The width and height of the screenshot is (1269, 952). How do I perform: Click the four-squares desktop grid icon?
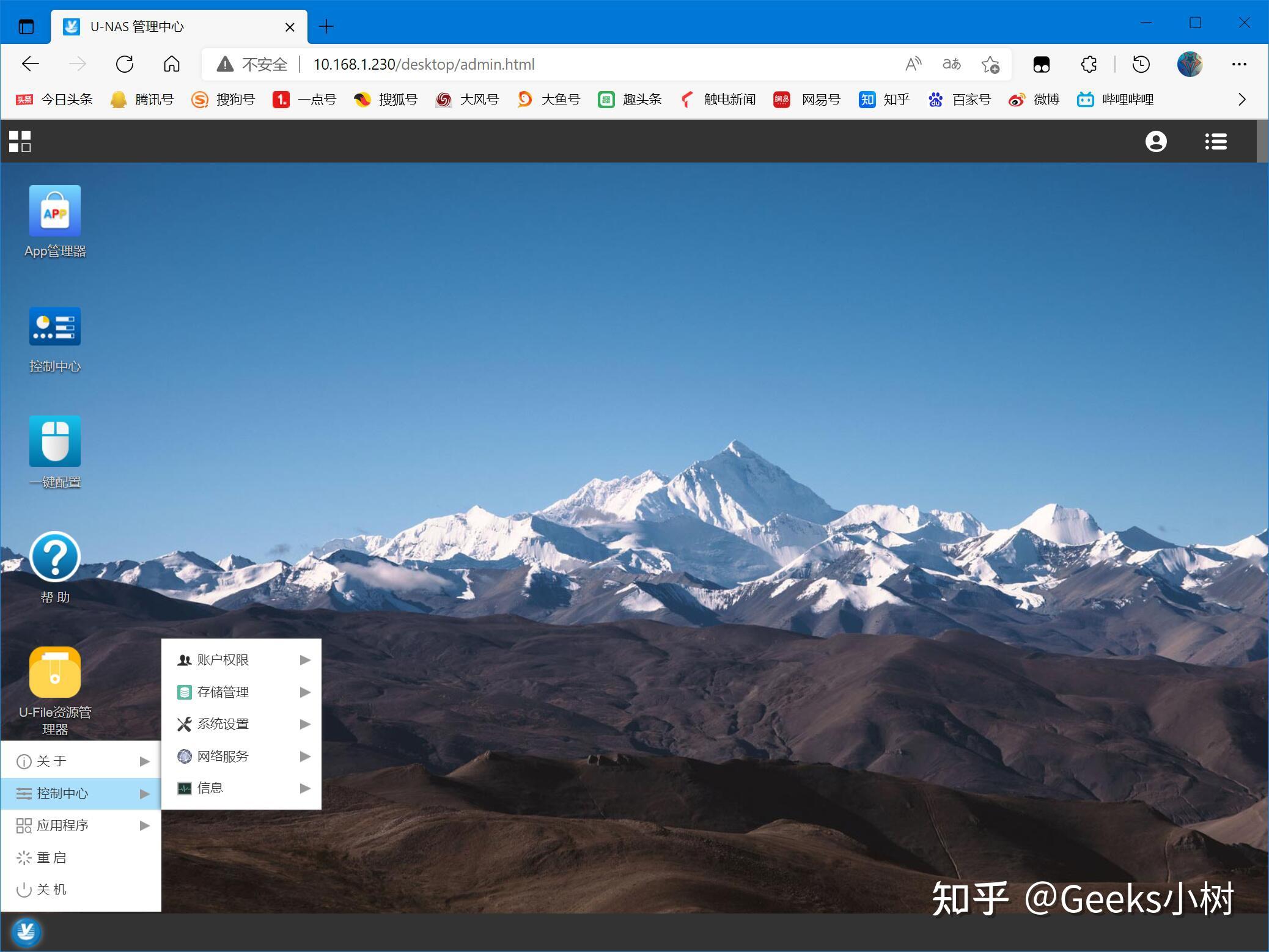(20, 141)
